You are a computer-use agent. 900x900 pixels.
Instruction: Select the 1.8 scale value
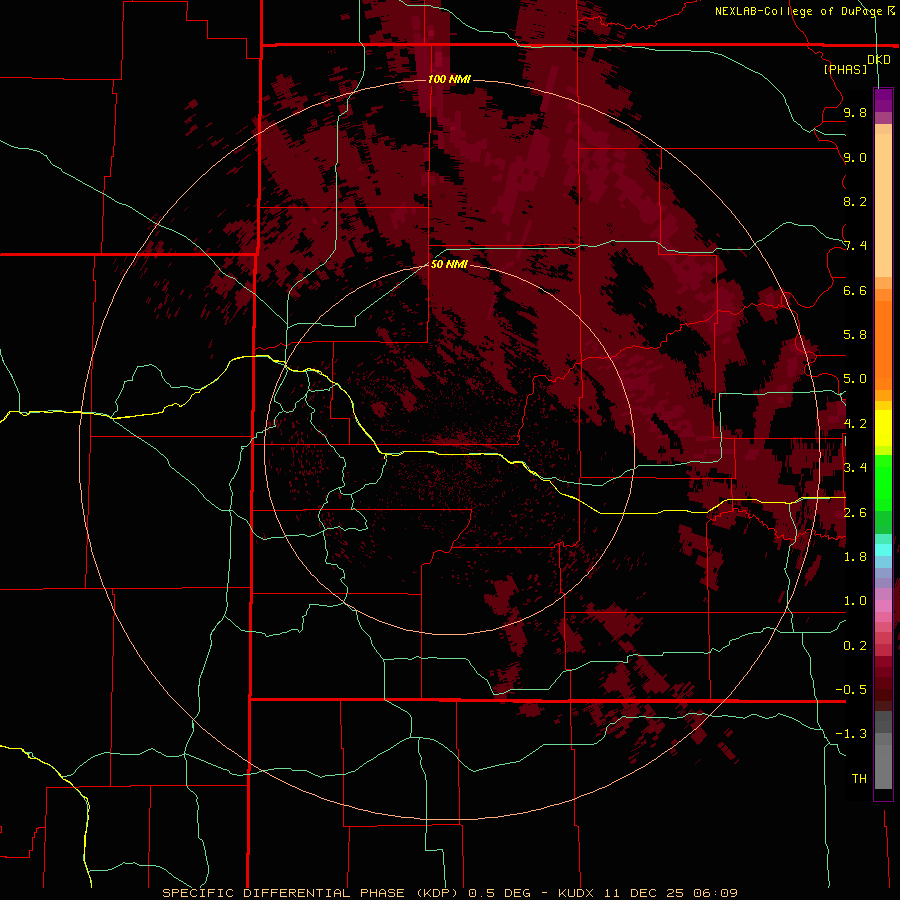click(855, 557)
